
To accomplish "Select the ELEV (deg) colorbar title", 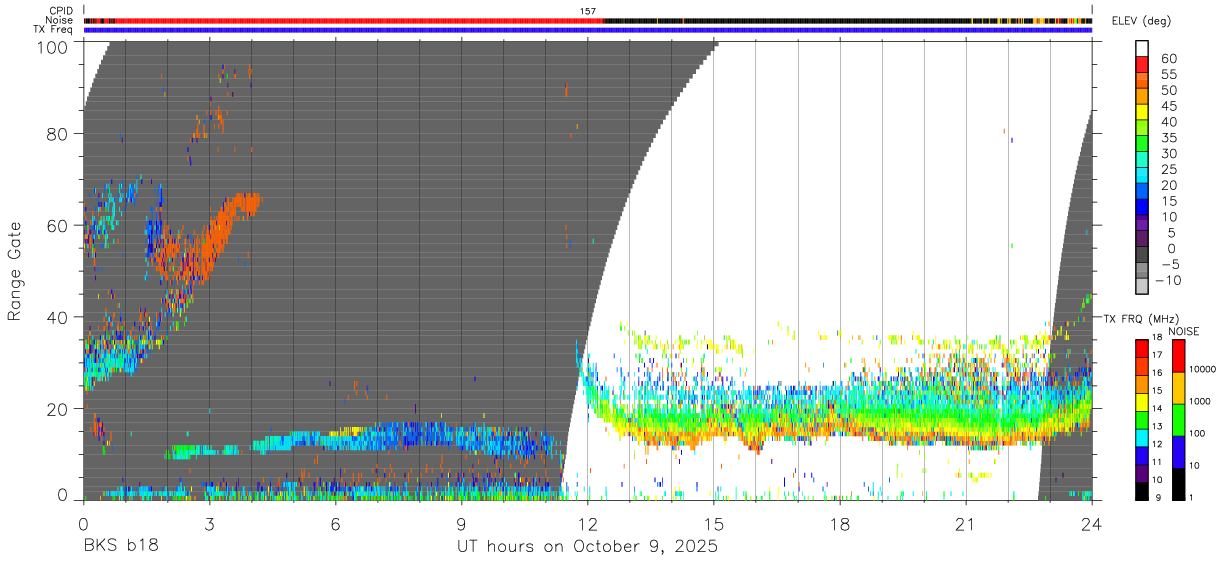I will point(1141,21).
